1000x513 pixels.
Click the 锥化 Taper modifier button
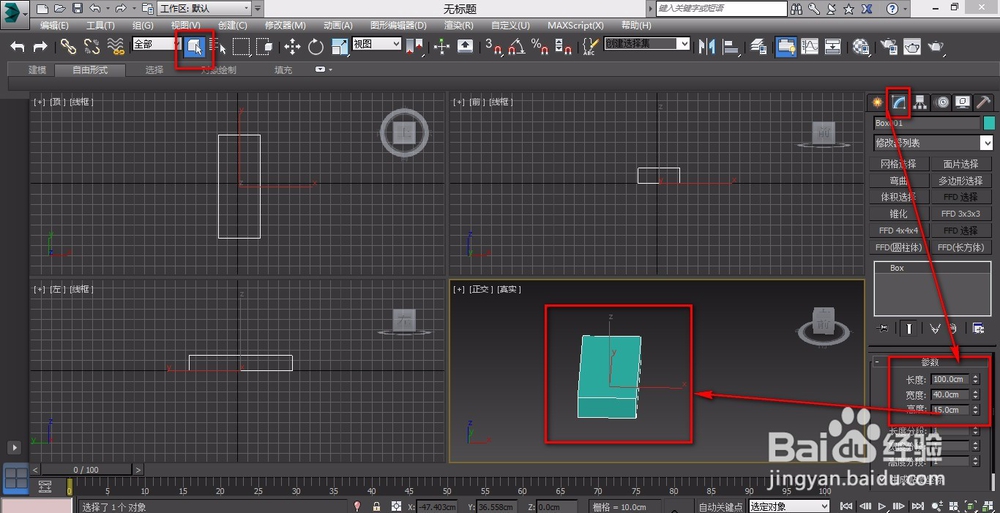(x=899, y=214)
